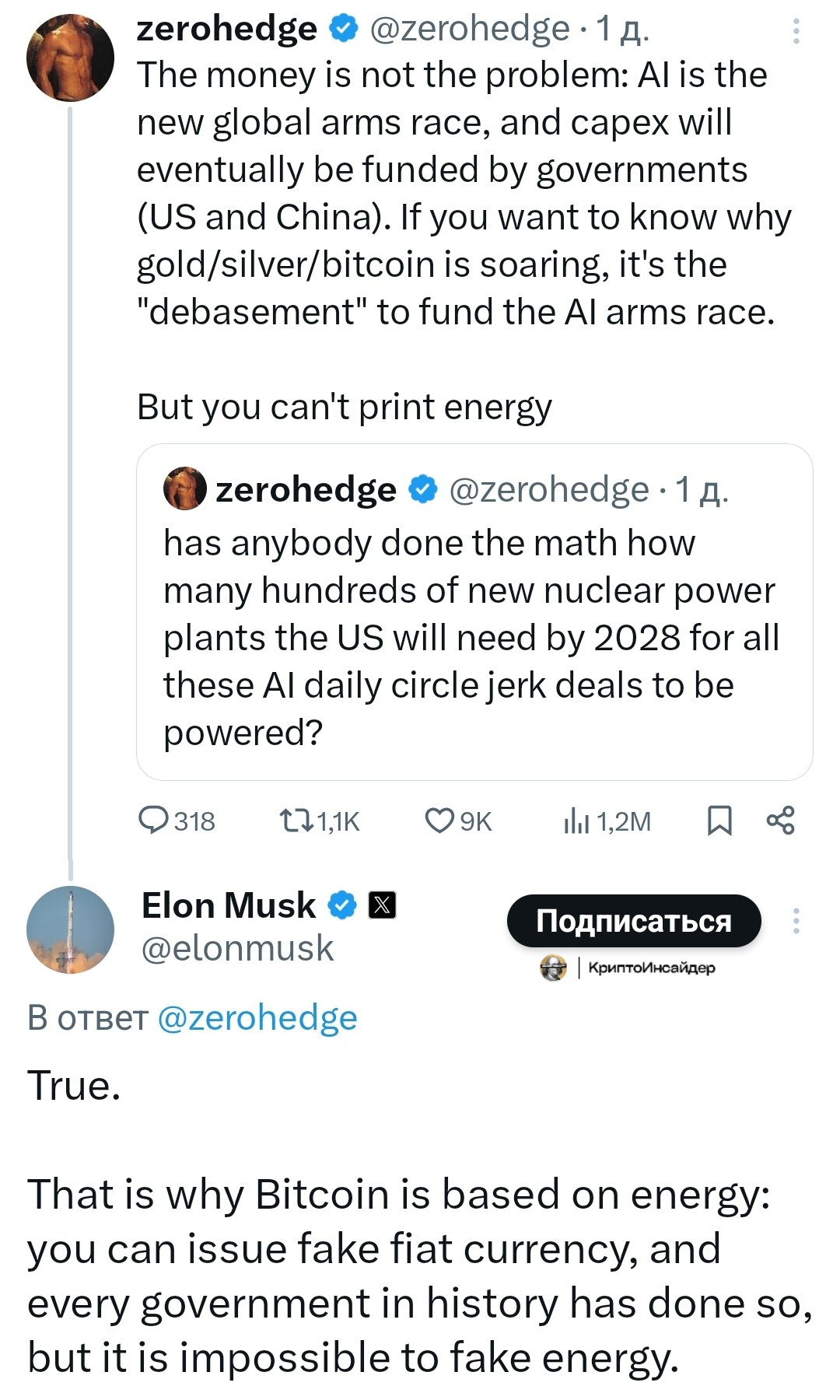Screen dimensions: 840x1400
Task: Open the @zerohedge mention link in reply
Action: (x=257, y=1018)
